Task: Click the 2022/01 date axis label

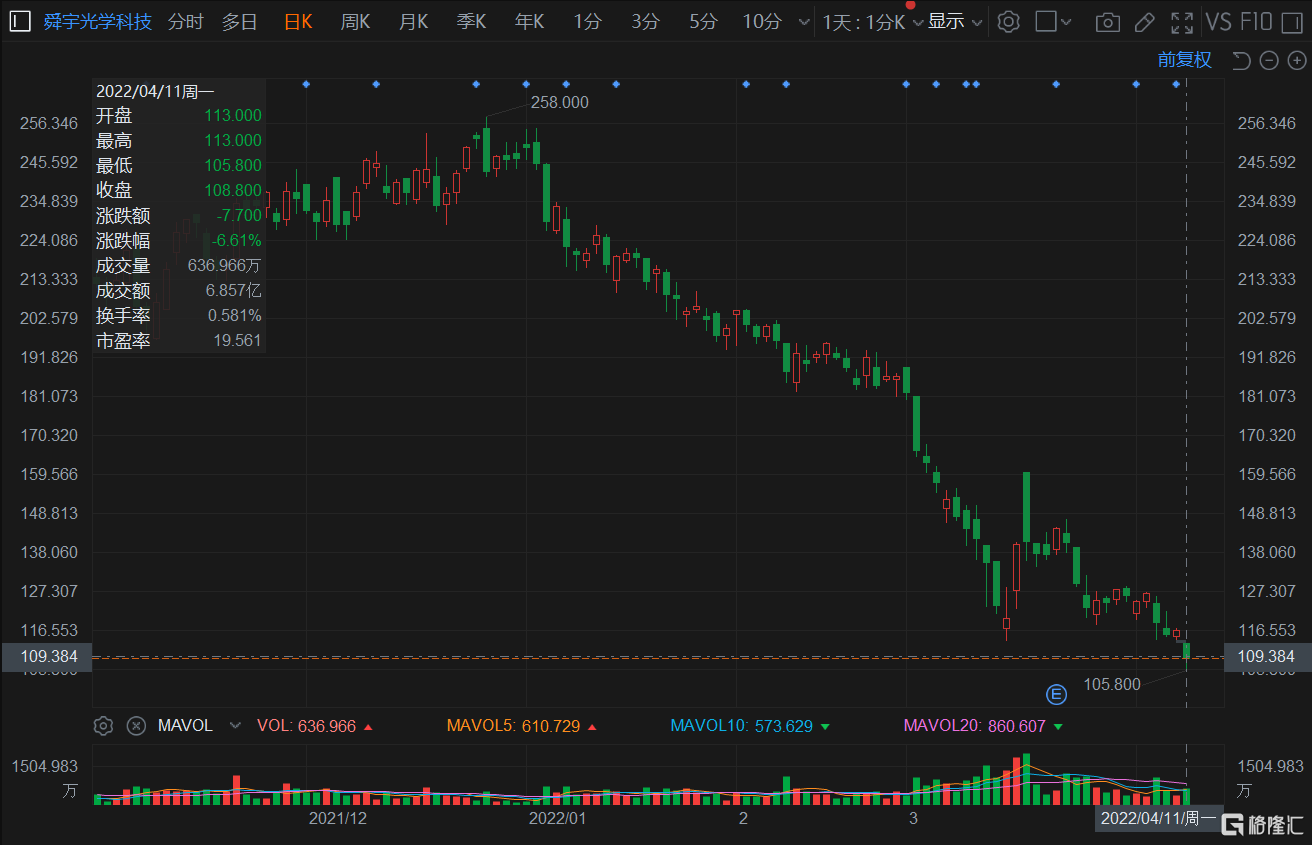Action: [x=557, y=818]
